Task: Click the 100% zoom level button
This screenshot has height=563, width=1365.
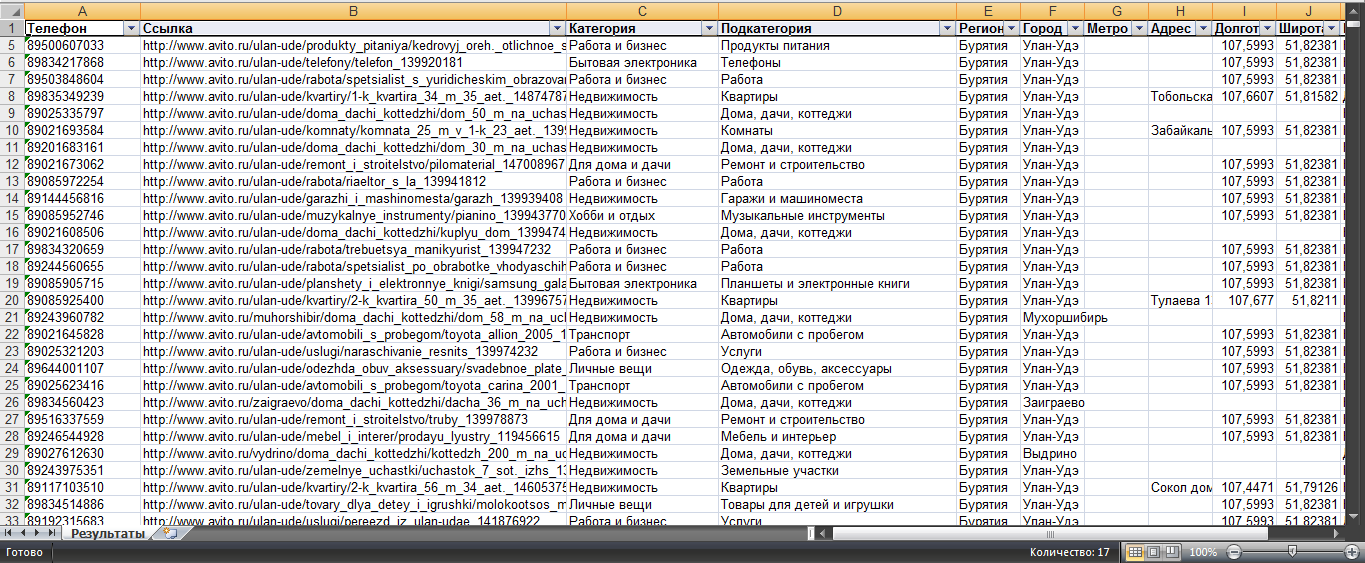Action: (1203, 552)
